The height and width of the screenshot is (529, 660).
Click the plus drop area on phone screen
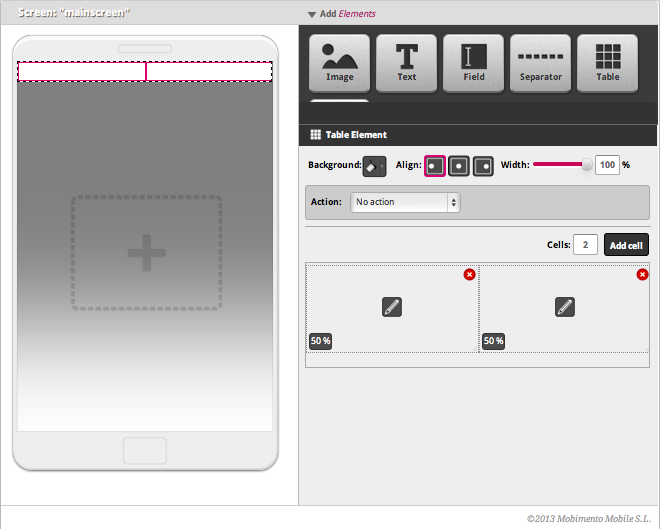pyautogui.click(x=146, y=253)
